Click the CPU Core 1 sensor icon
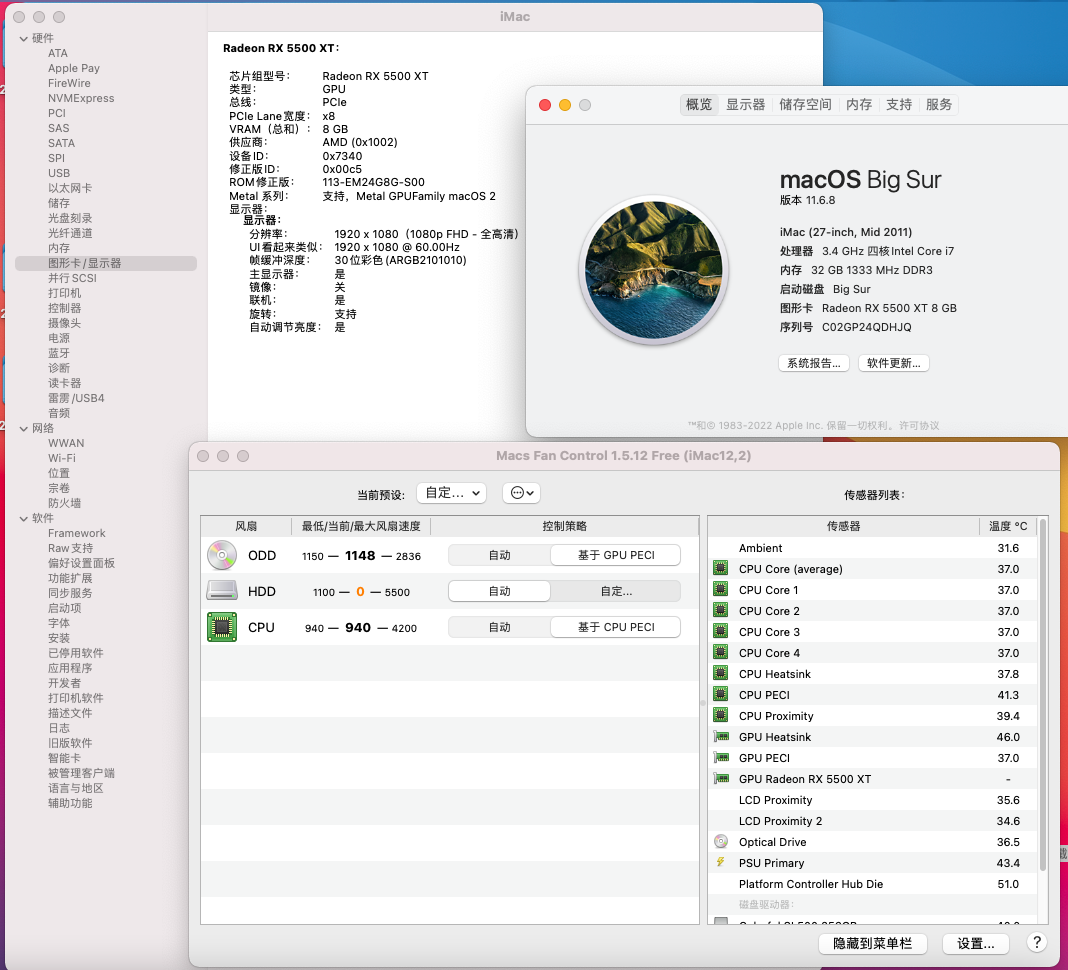This screenshot has width=1068, height=970. pyautogui.click(x=721, y=589)
